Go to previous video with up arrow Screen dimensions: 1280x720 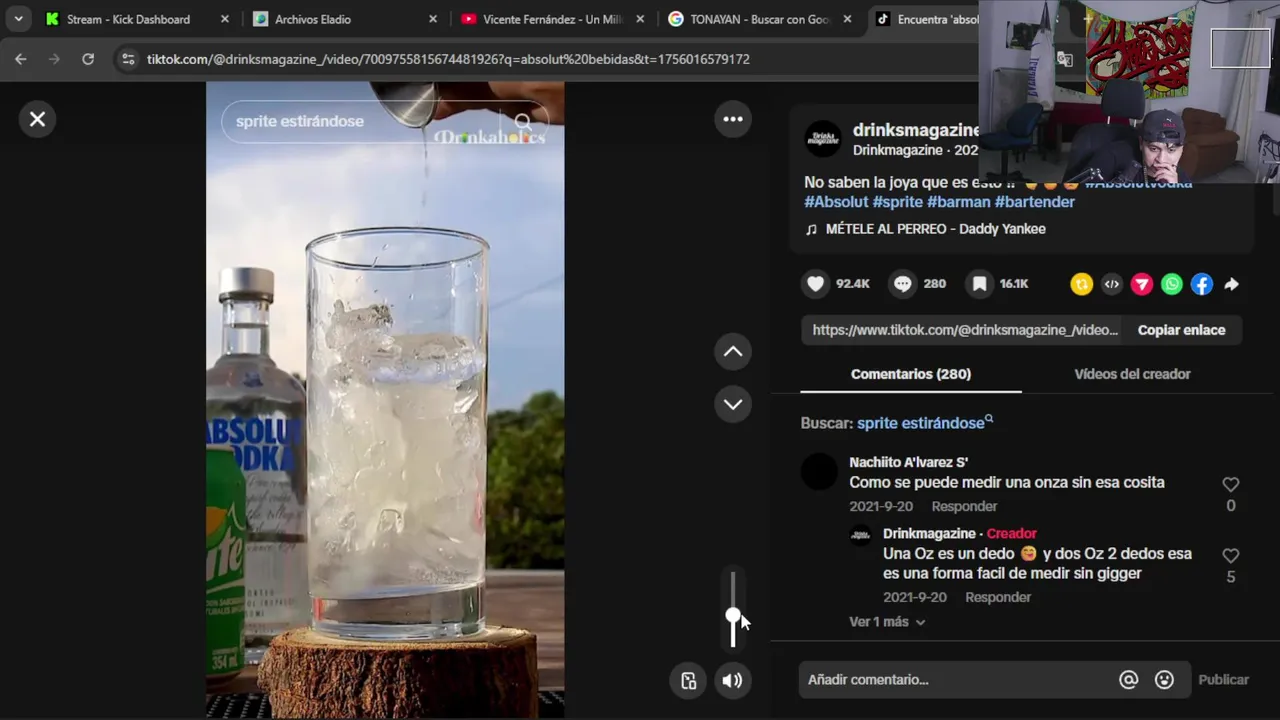[733, 352]
